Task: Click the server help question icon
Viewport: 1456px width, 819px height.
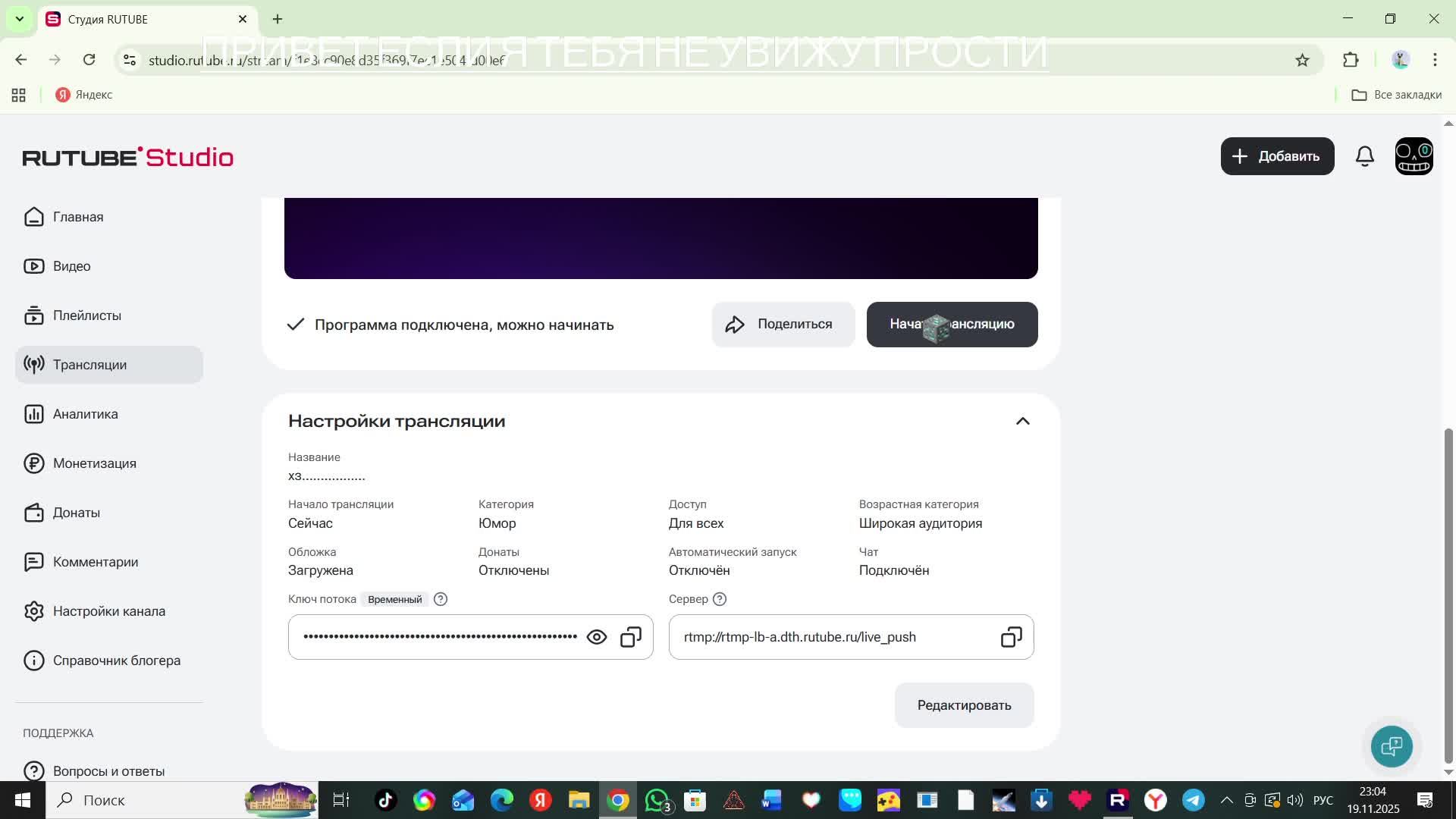Action: click(x=720, y=599)
